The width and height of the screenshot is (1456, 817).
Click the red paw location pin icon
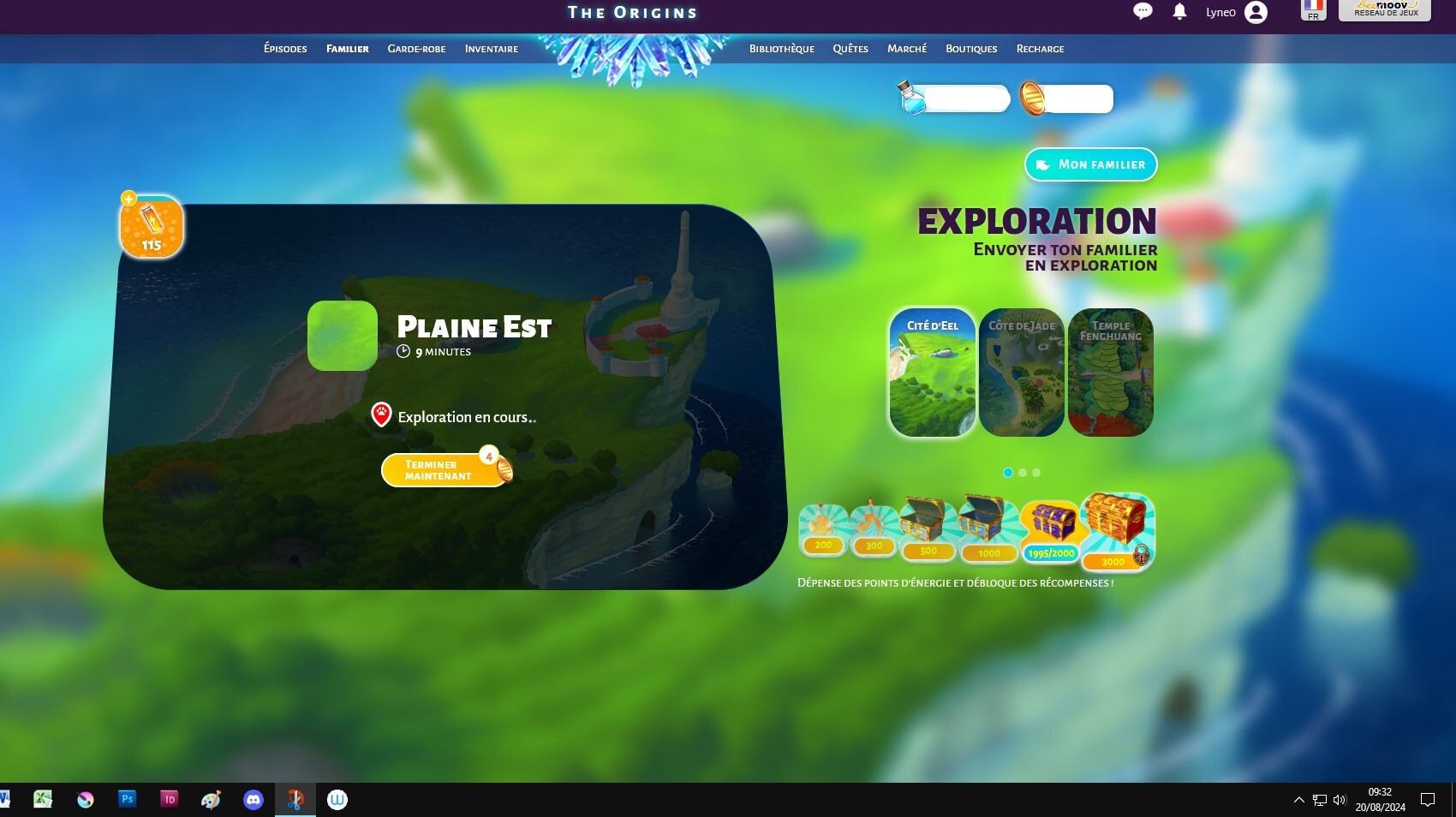point(381,414)
